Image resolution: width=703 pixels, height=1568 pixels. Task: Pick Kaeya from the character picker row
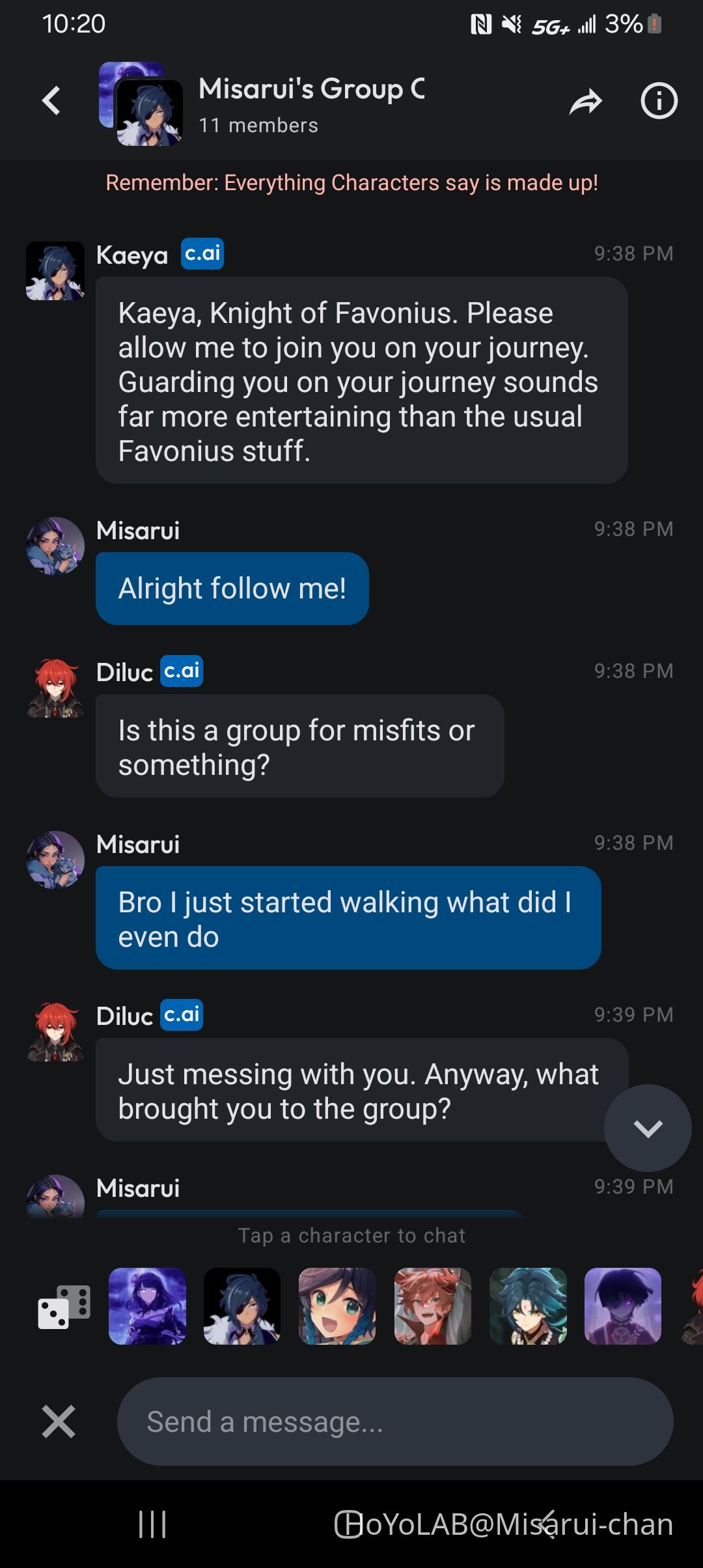tap(242, 1306)
